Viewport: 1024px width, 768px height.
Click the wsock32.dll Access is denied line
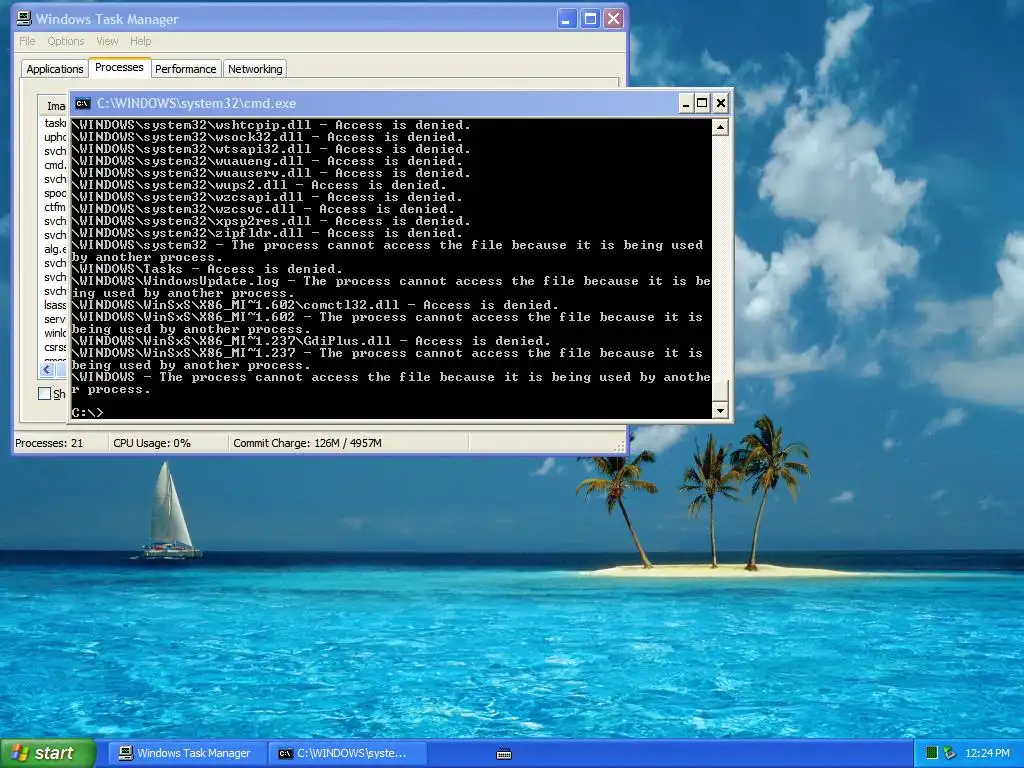pos(267,137)
